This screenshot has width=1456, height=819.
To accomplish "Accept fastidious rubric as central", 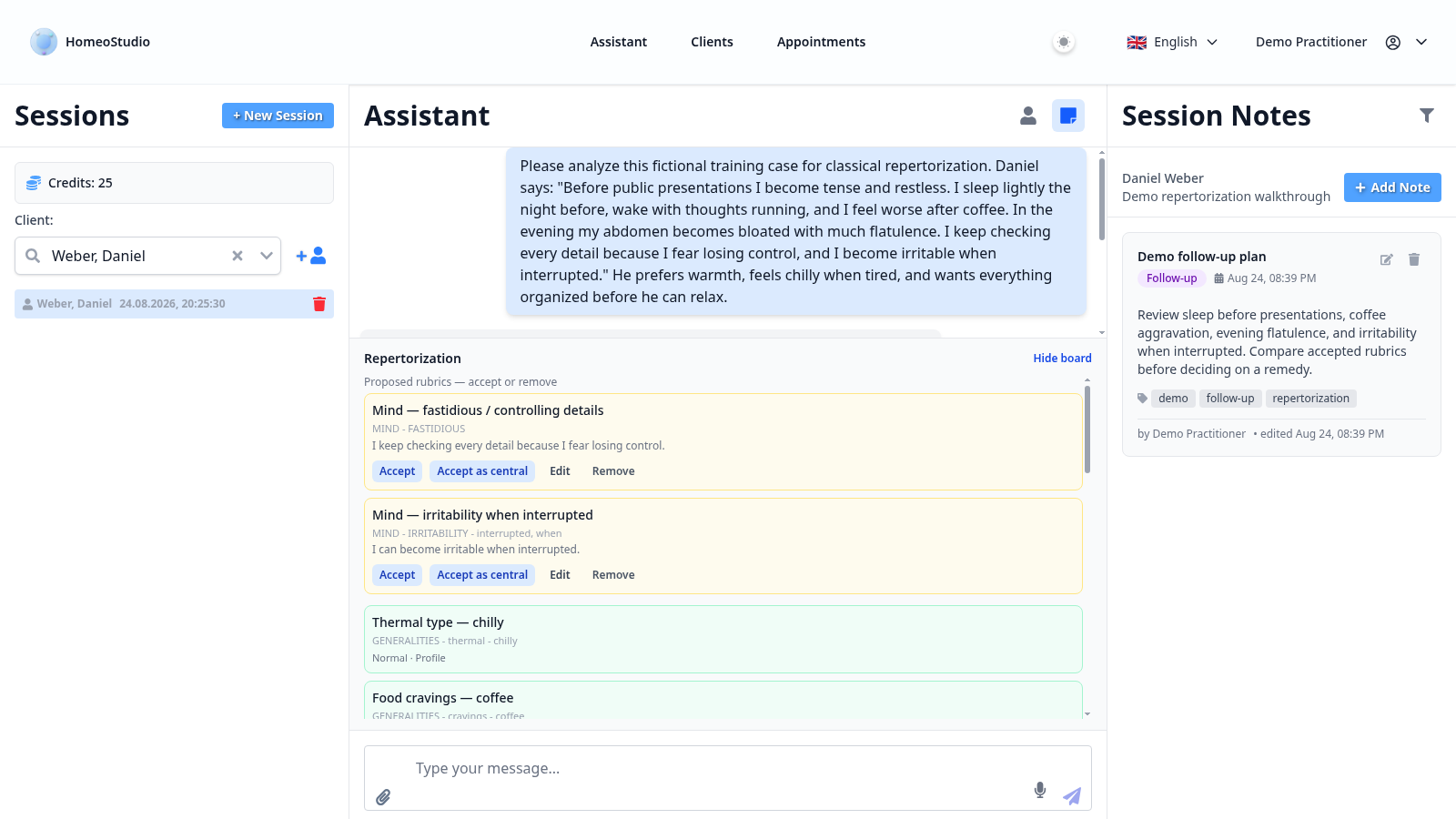I will pos(482,471).
